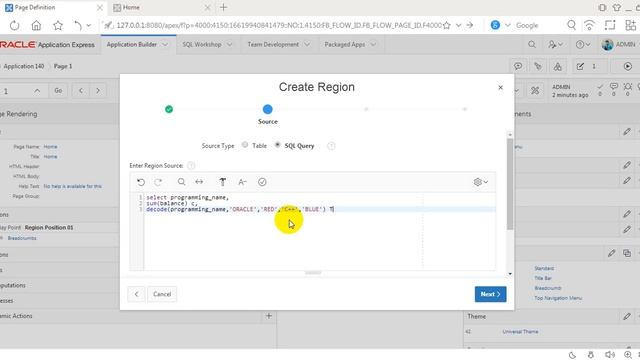Click the Home page name link

pyautogui.click(x=50, y=147)
